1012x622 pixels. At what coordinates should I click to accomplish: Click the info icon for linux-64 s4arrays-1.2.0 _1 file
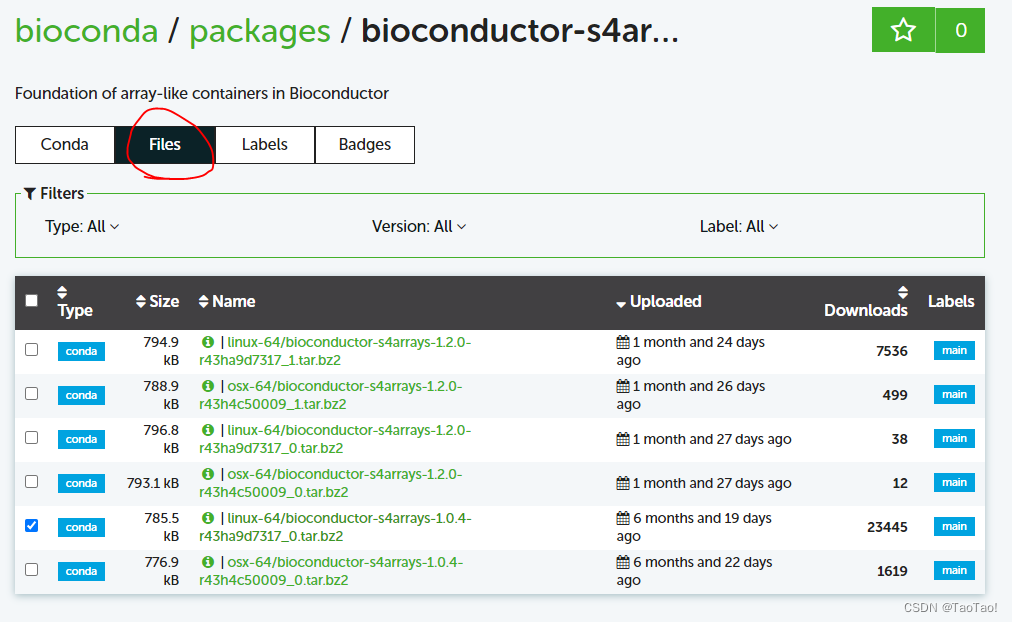(x=208, y=342)
